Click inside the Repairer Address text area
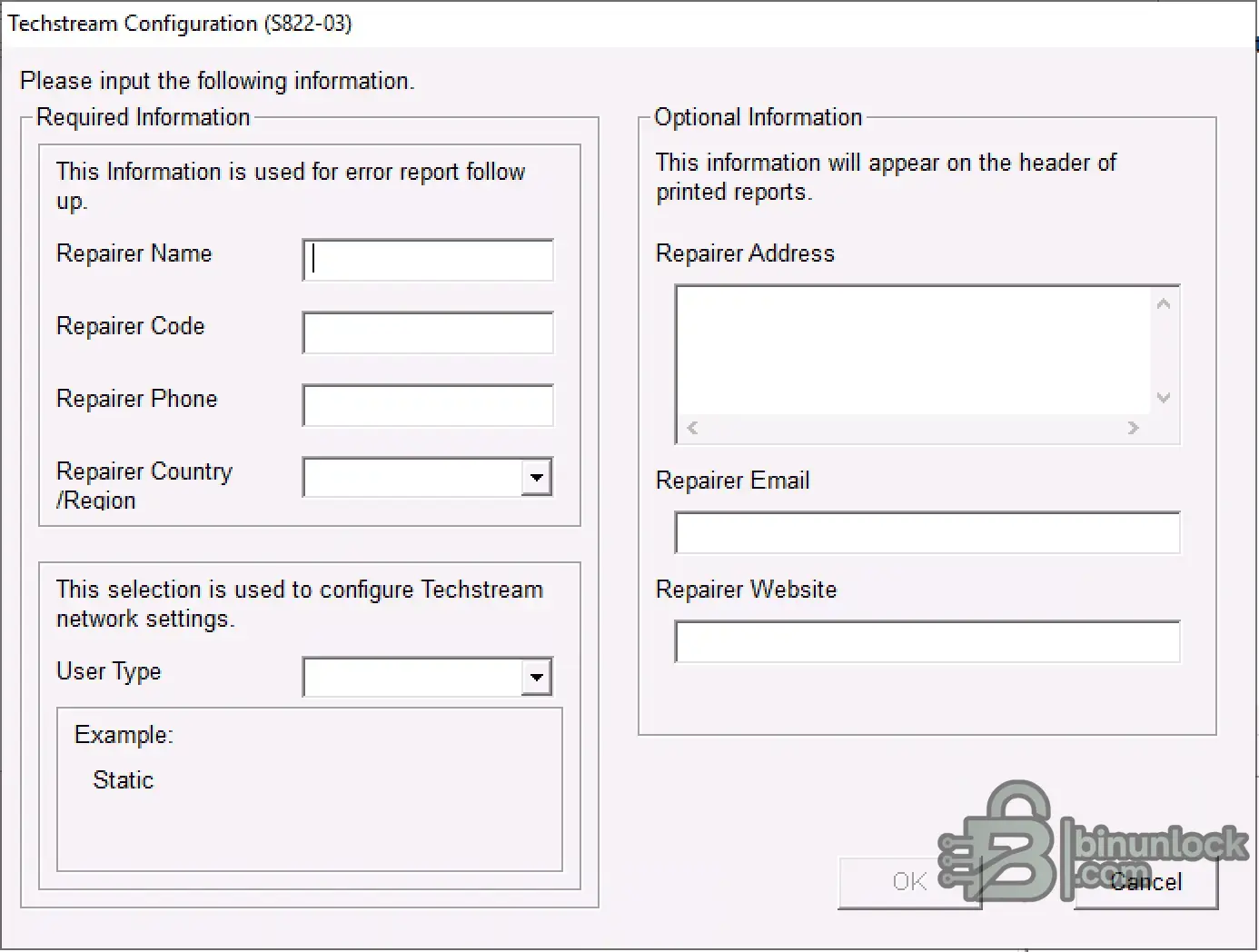The image size is (1259, 952). (x=914, y=352)
